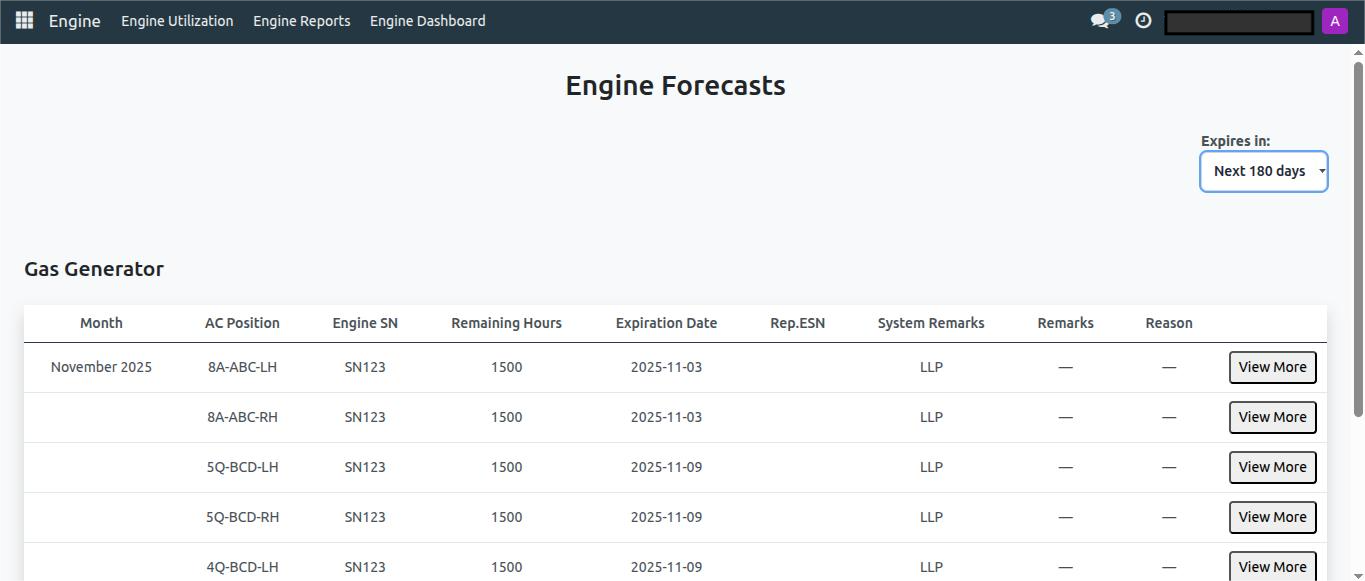Click the System Remarks column header

click(x=931, y=323)
